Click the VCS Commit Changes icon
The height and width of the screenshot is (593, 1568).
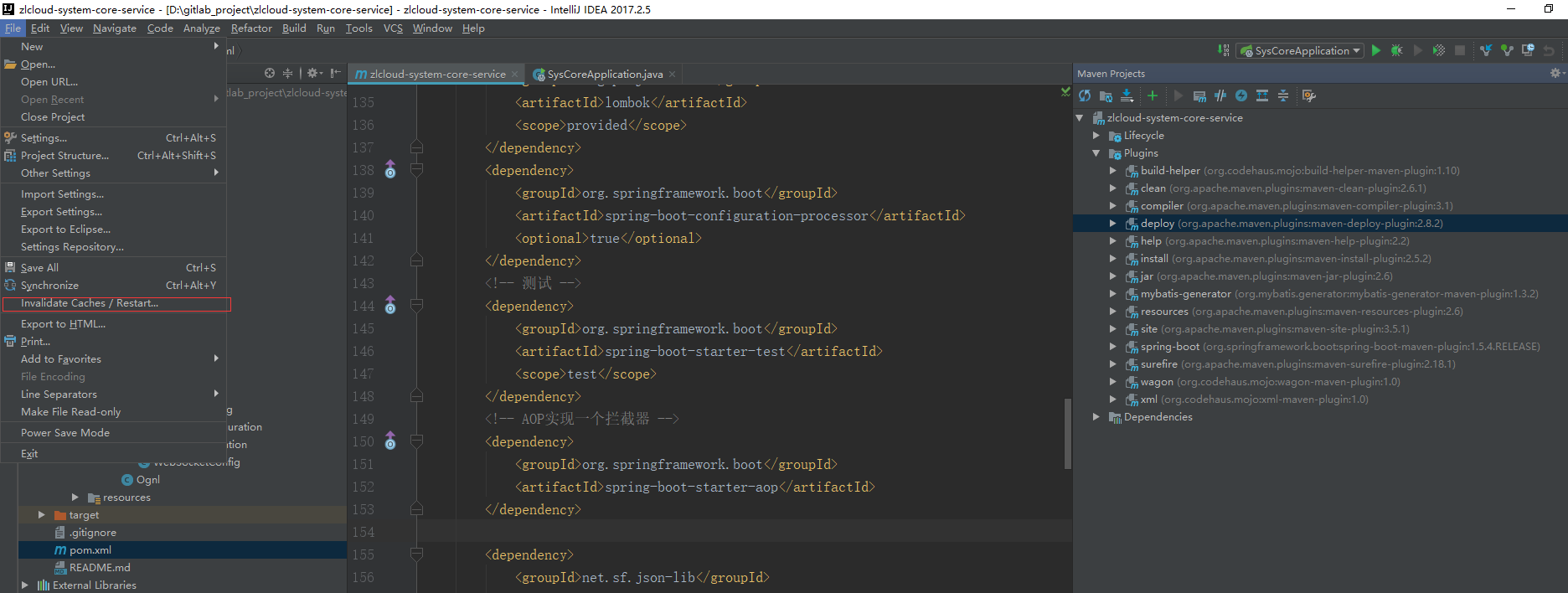[x=1507, y=50]
